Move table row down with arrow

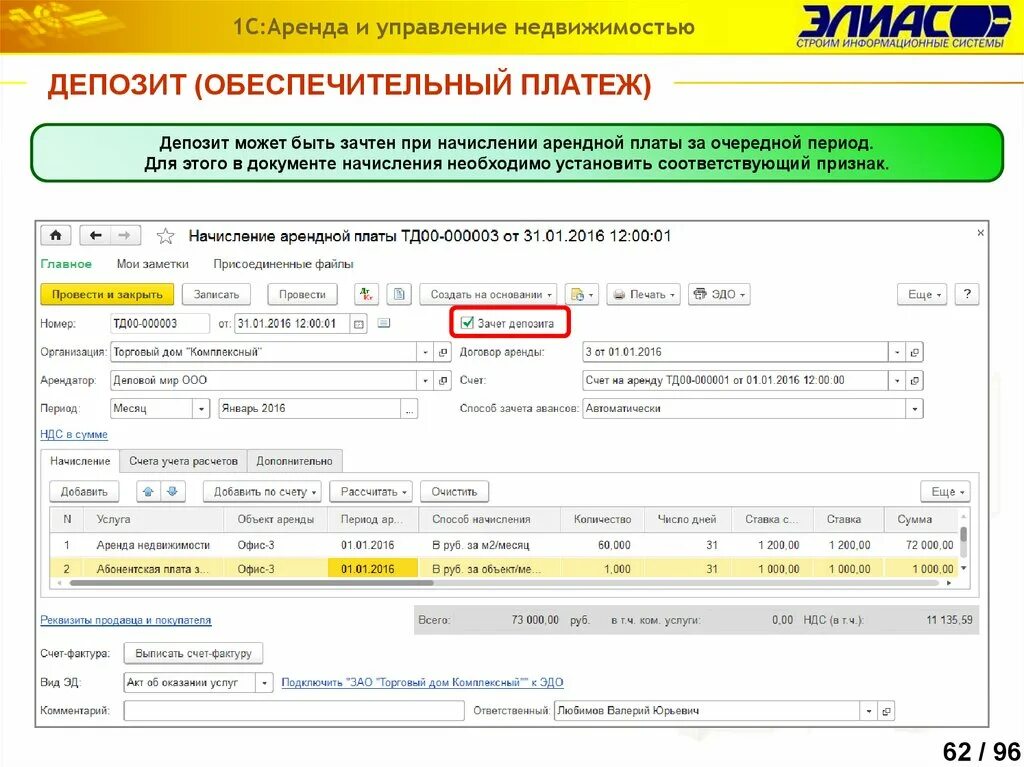pyautogui.click(x=172, y=491)
